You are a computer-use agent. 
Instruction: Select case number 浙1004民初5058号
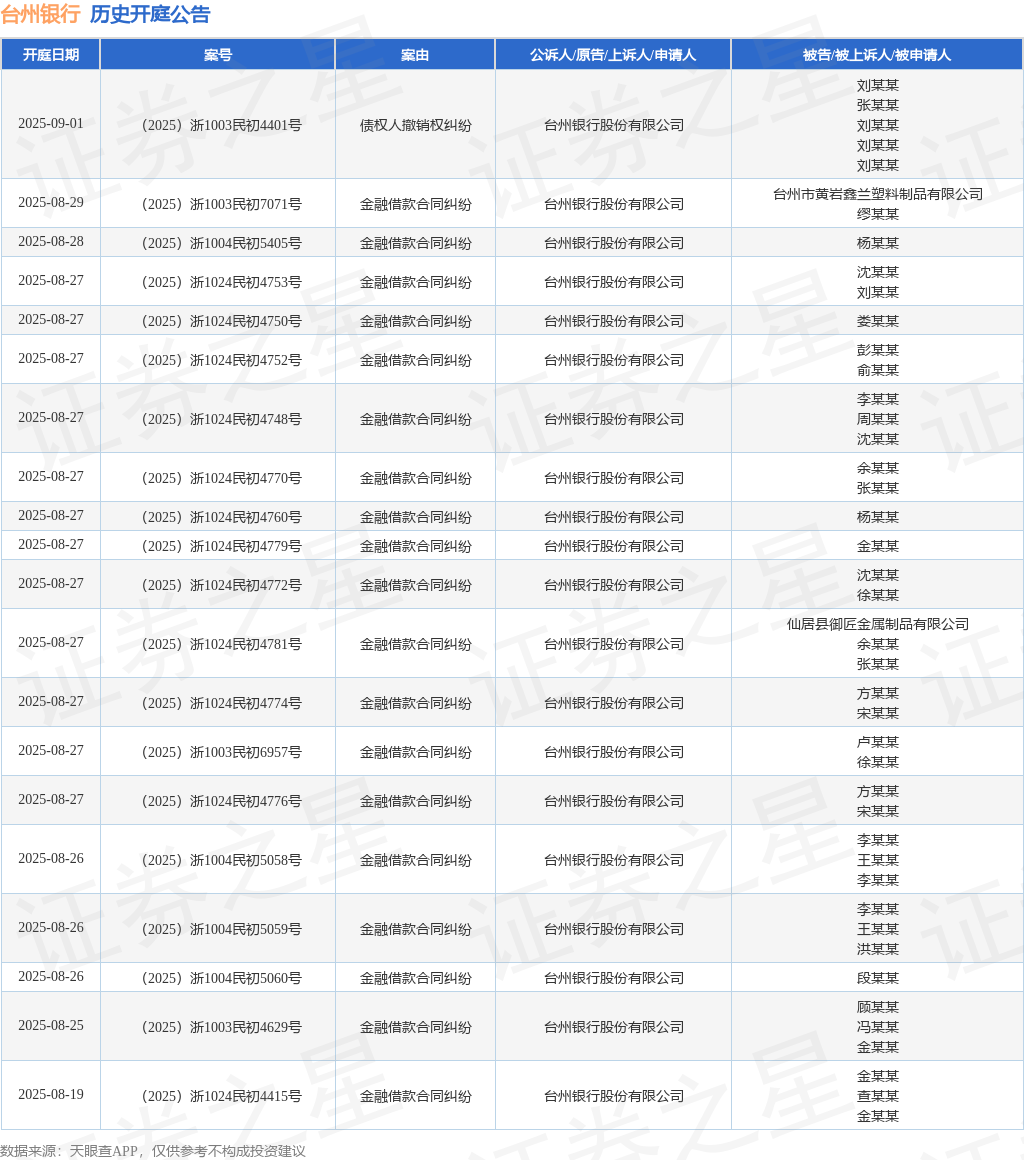click(x=221, y=860)
